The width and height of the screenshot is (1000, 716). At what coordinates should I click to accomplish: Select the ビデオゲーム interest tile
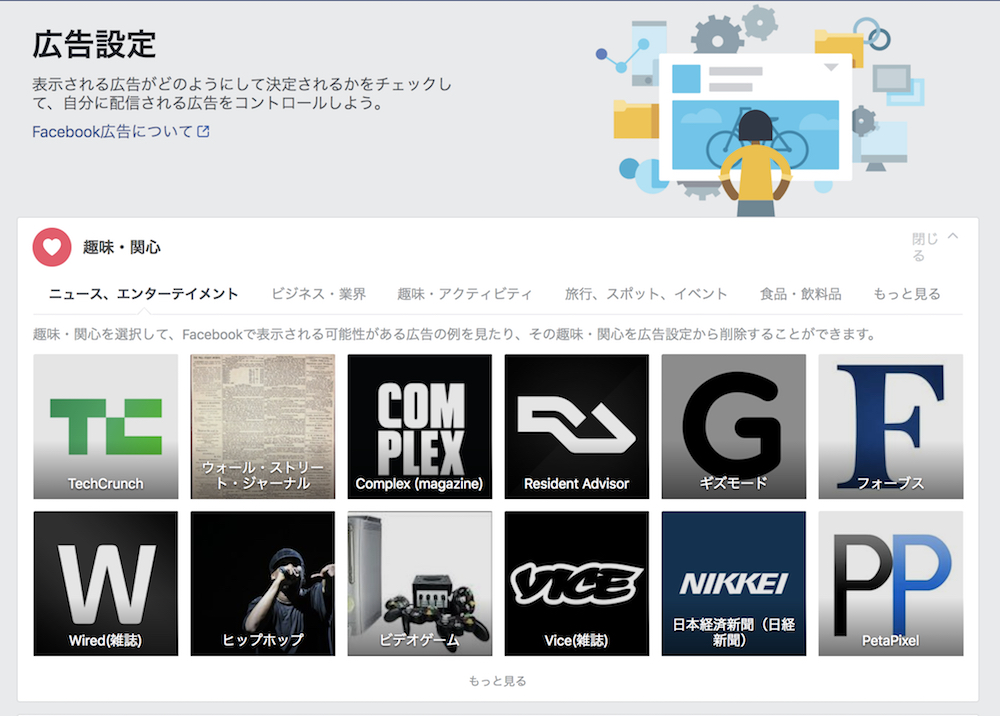[x=420, y=583]
